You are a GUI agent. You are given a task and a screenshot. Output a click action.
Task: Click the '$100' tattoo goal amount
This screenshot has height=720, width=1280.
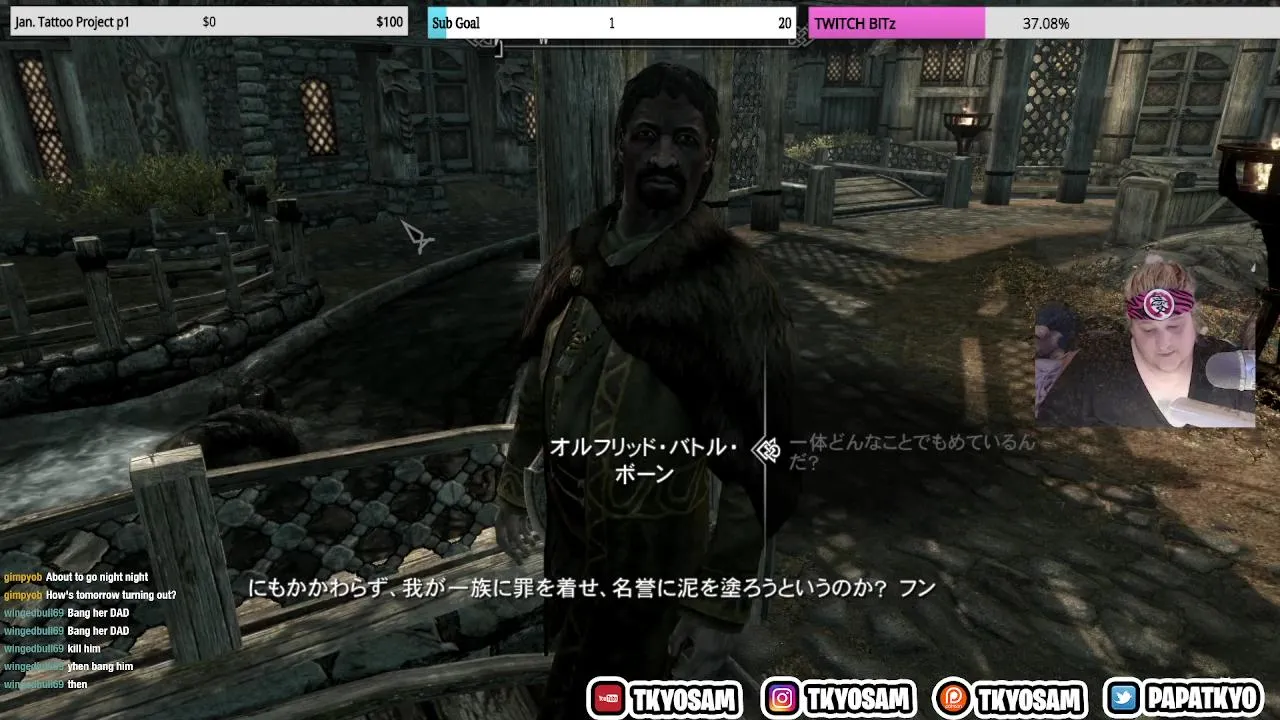(x=390, y=22)
